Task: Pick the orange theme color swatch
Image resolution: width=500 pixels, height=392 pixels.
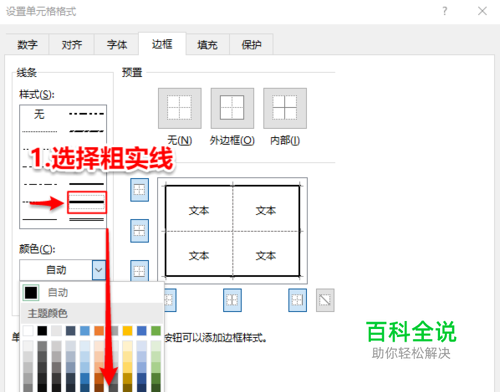Action: (x=99, y=331)
